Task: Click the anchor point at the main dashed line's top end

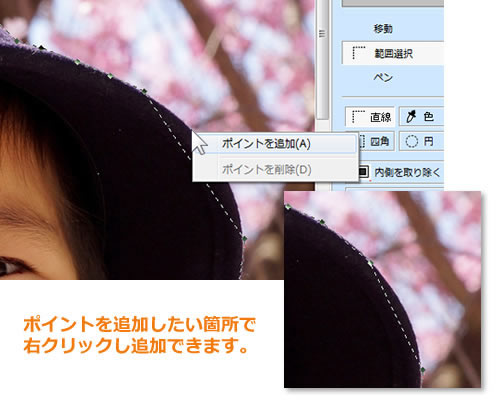Action: point(144,91)
